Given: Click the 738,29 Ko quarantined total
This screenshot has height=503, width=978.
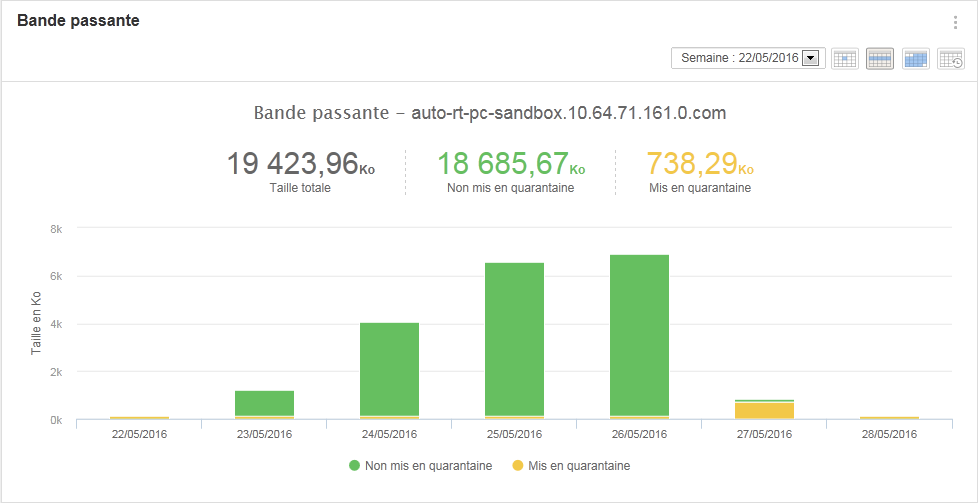Looking at the screenshot, I should [x=693, y=164].
